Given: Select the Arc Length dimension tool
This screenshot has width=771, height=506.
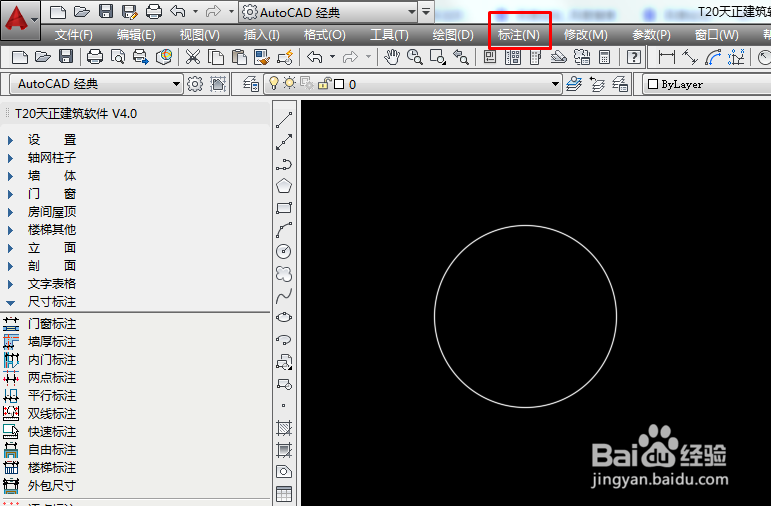Looking at the screenshot, I should pyautogui.click(x=712, y=57).
